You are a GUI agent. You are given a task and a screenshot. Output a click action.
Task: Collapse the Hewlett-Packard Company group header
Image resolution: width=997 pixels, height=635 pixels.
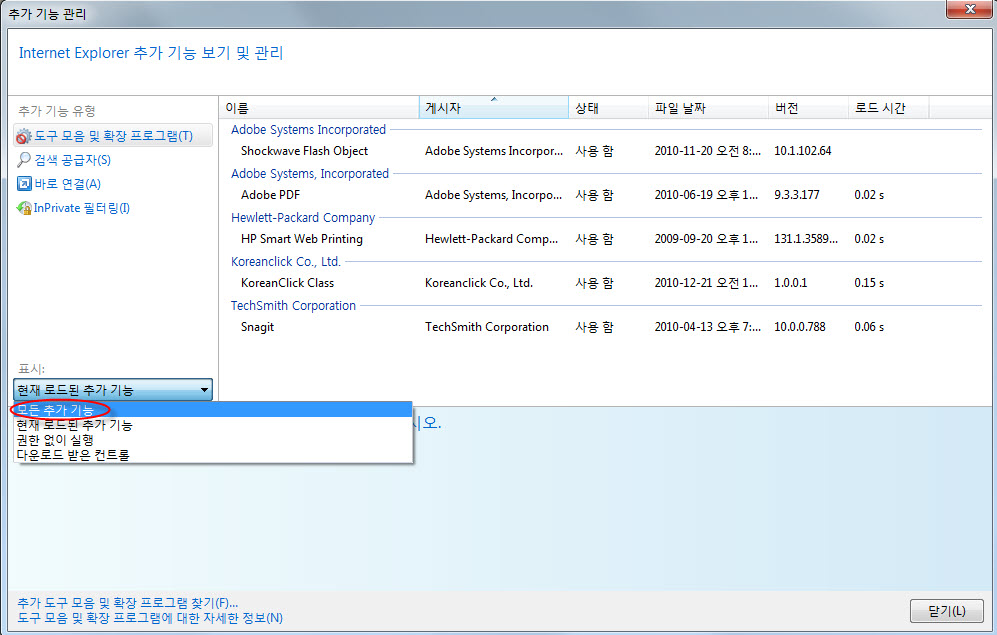click(x=303, y=217)
